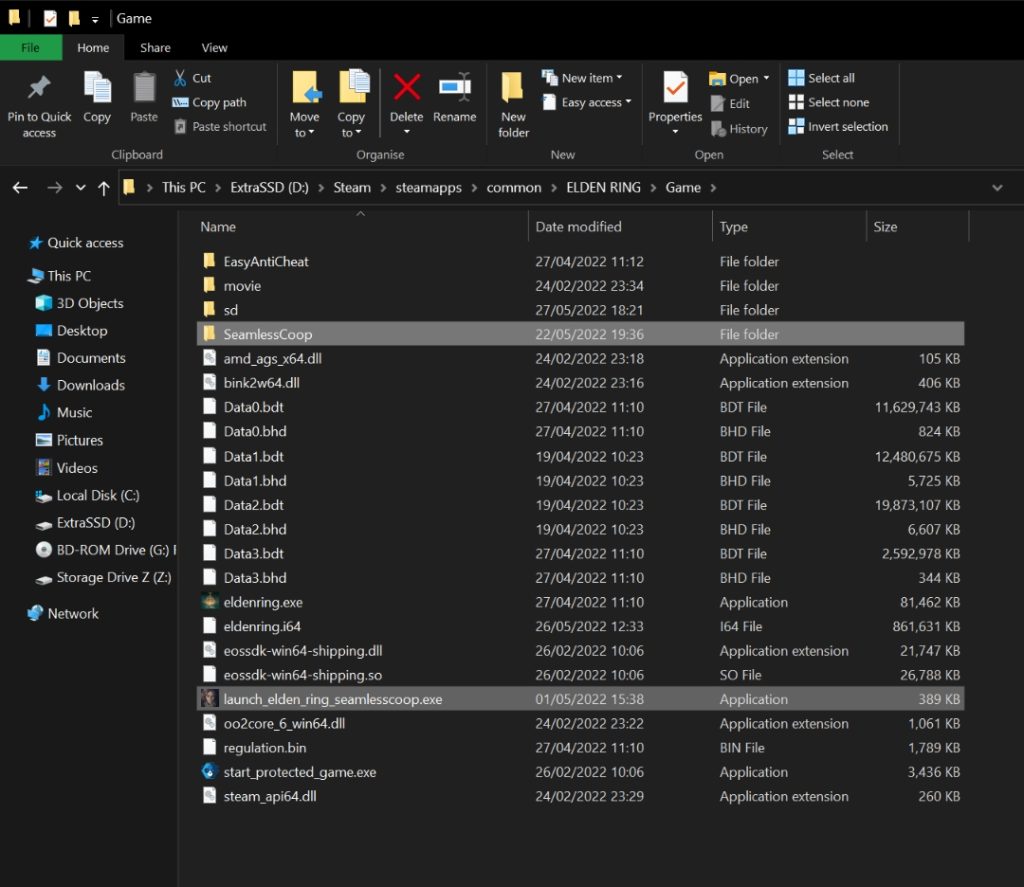Sort by the Size column header
Screen dimensions: 1024x887
coord(917,227)
